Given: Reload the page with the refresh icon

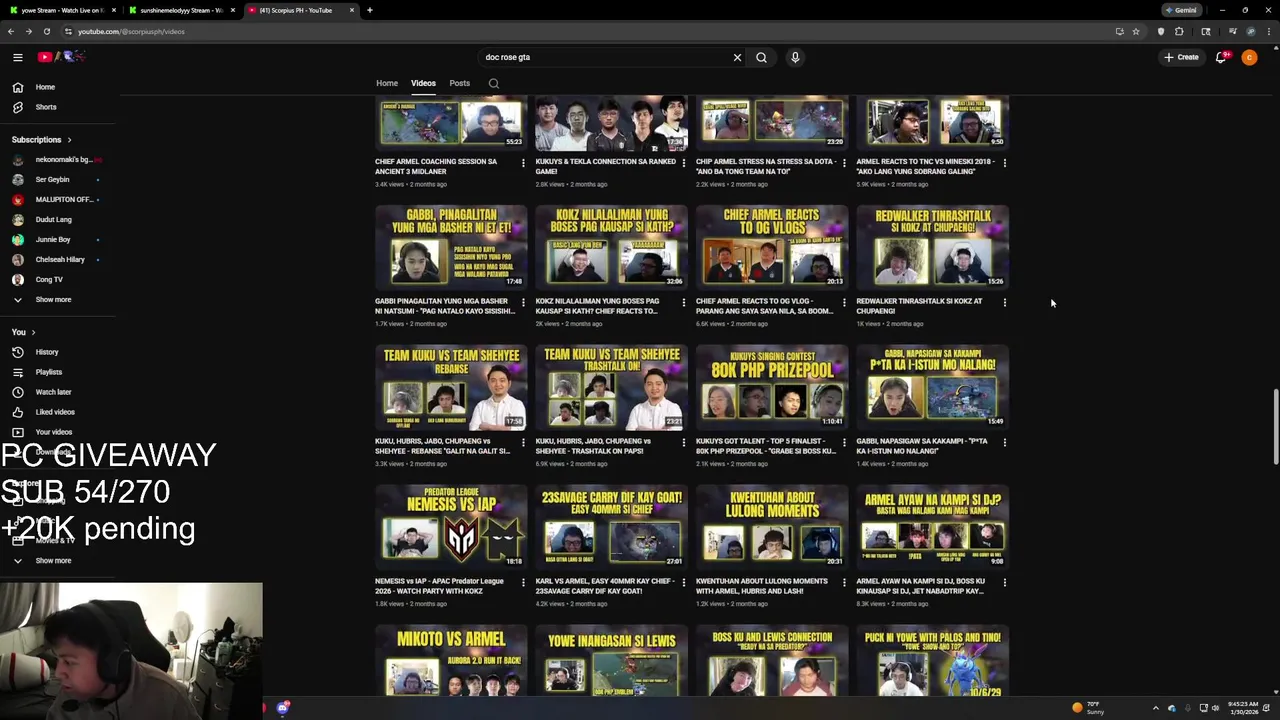Looking at the screenshot, I should click(46, 31).
